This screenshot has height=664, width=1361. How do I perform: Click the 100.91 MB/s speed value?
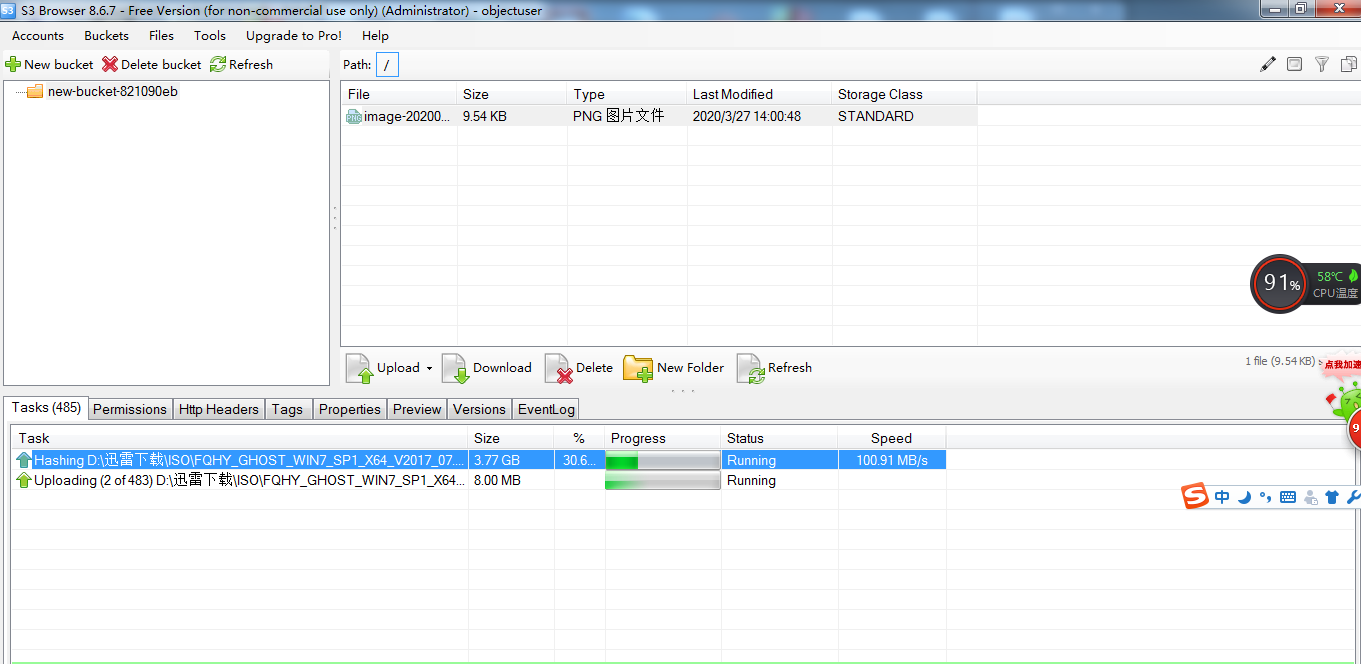(x=892, y=460)
